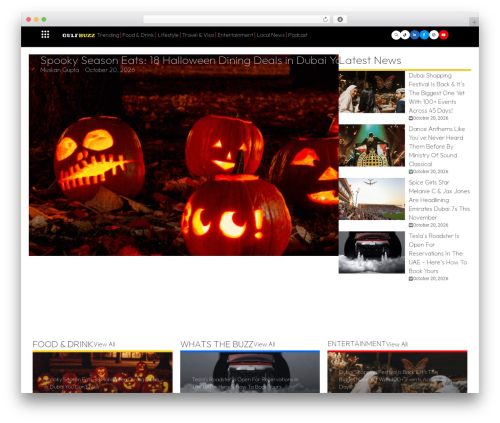Click View All next to Food & Drink
Screen dimensions: 500x423
[104, 344]
